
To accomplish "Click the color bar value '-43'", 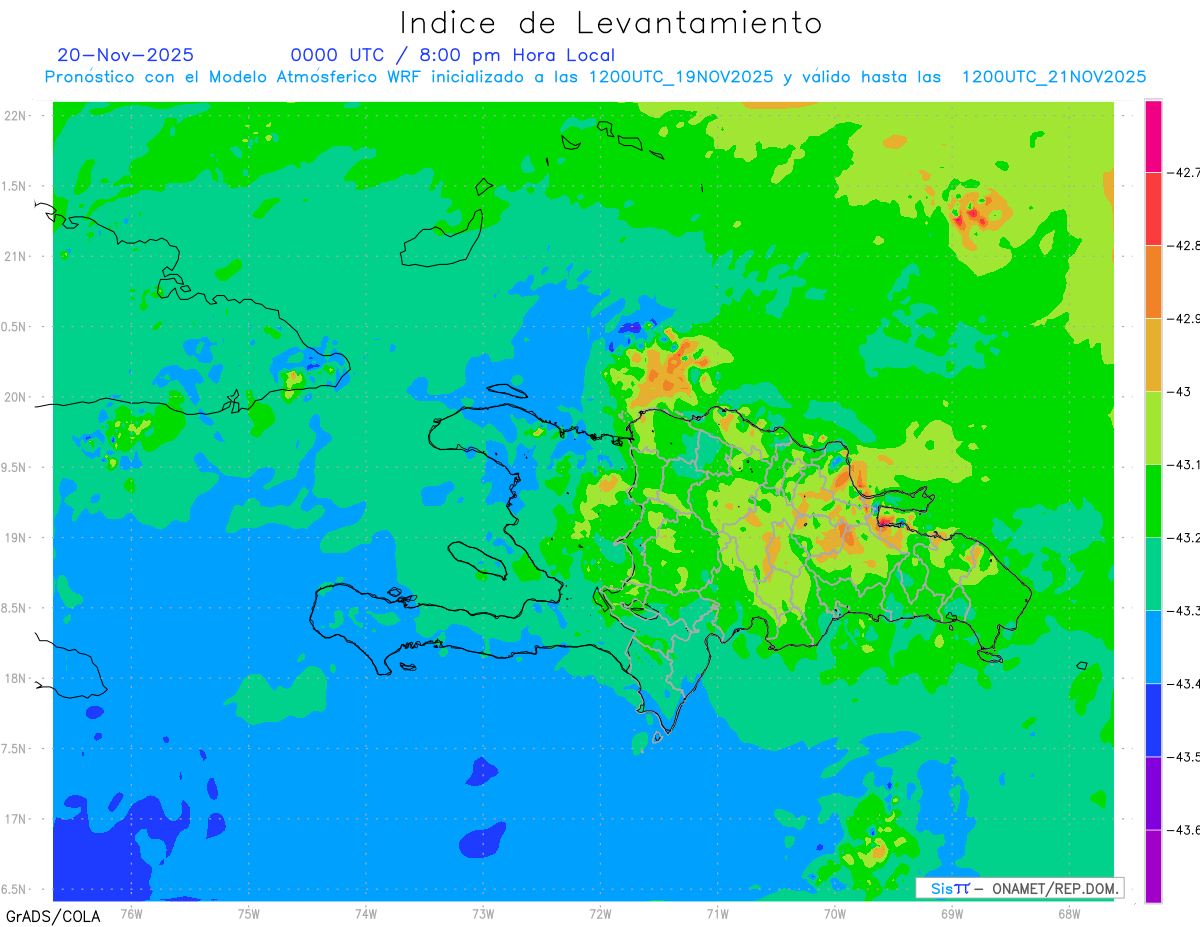I will (1178, 392).
